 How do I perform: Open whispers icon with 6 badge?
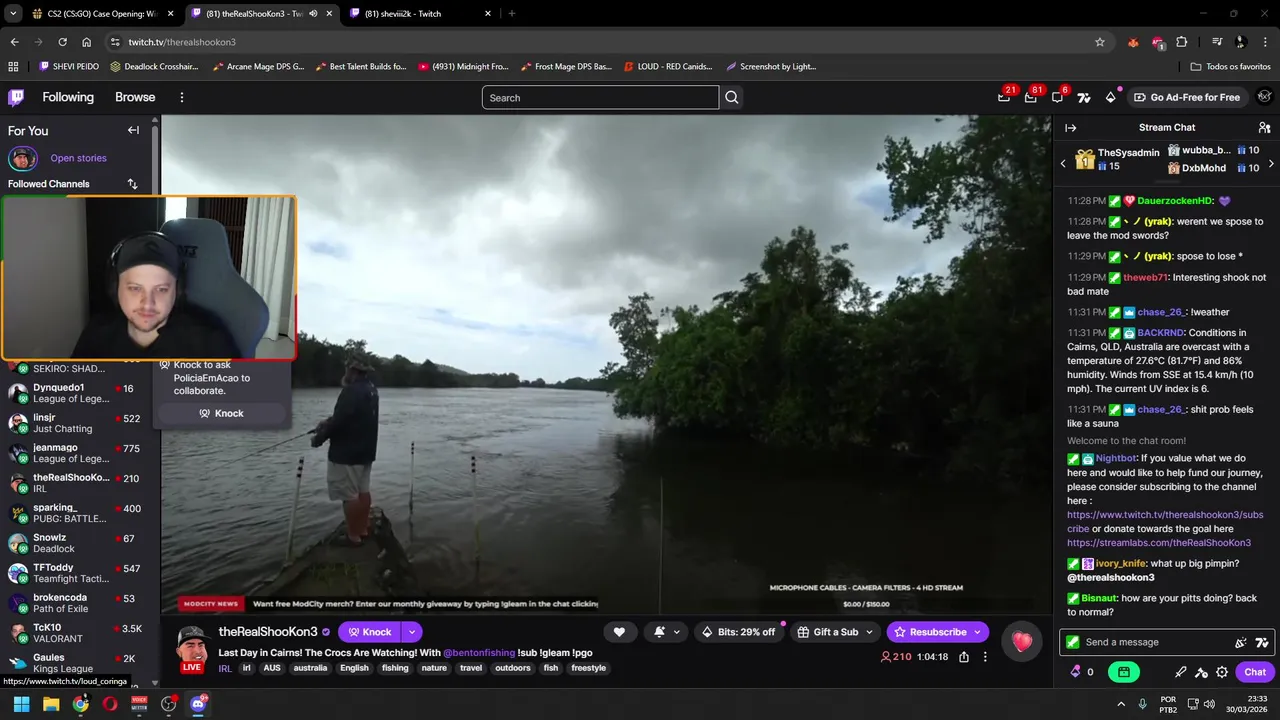(x=1057, y=97)
